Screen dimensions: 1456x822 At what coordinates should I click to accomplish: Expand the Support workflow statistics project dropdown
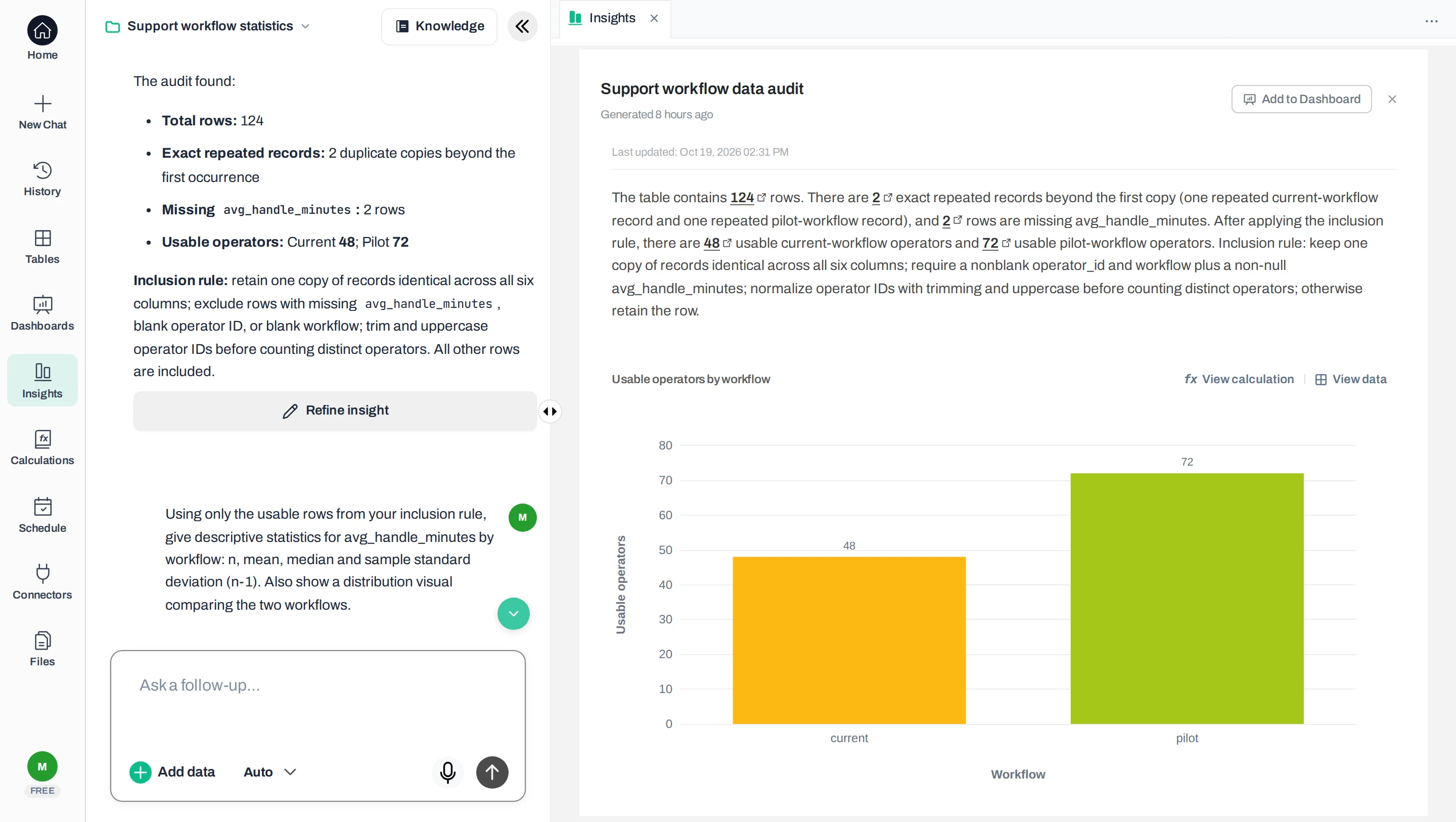tap(305, 26)
